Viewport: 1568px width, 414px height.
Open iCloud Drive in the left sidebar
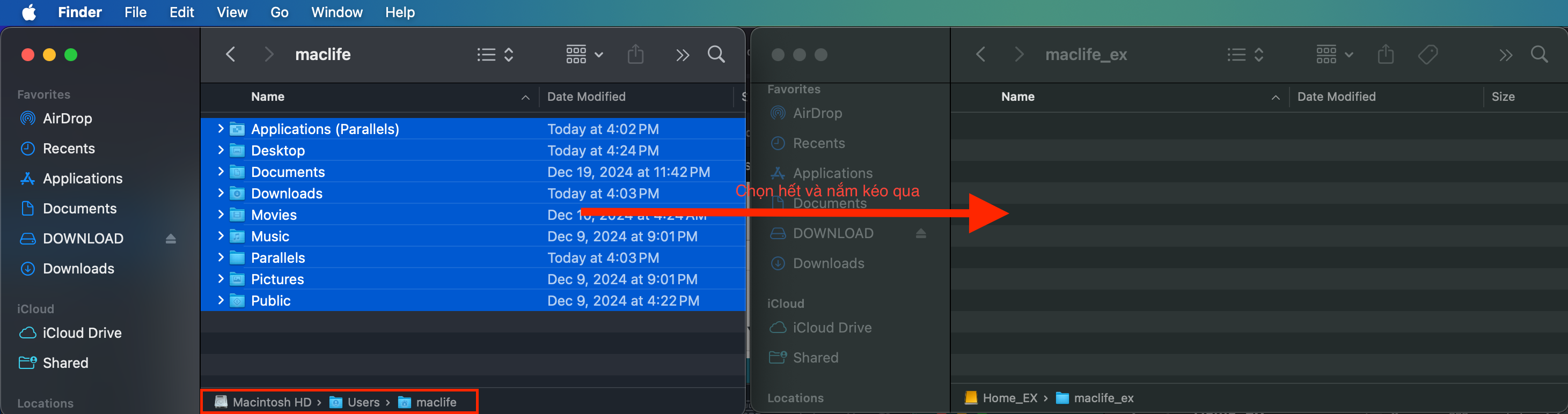tap(82, 333)
